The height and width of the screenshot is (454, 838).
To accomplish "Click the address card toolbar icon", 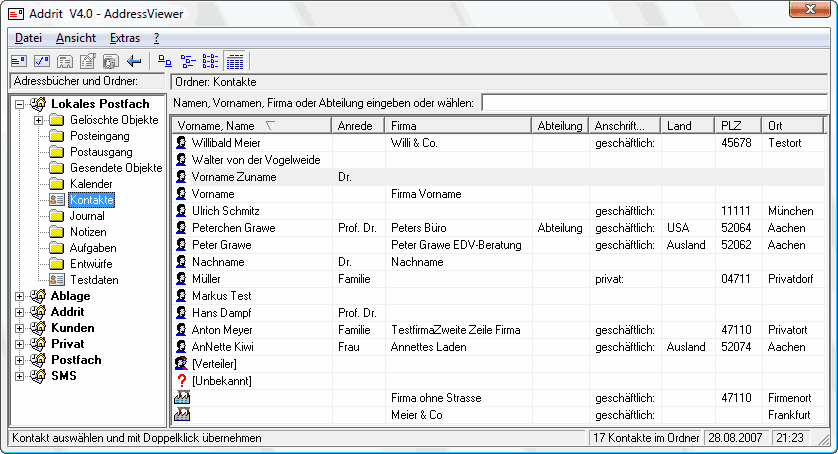I will point(19,61).
